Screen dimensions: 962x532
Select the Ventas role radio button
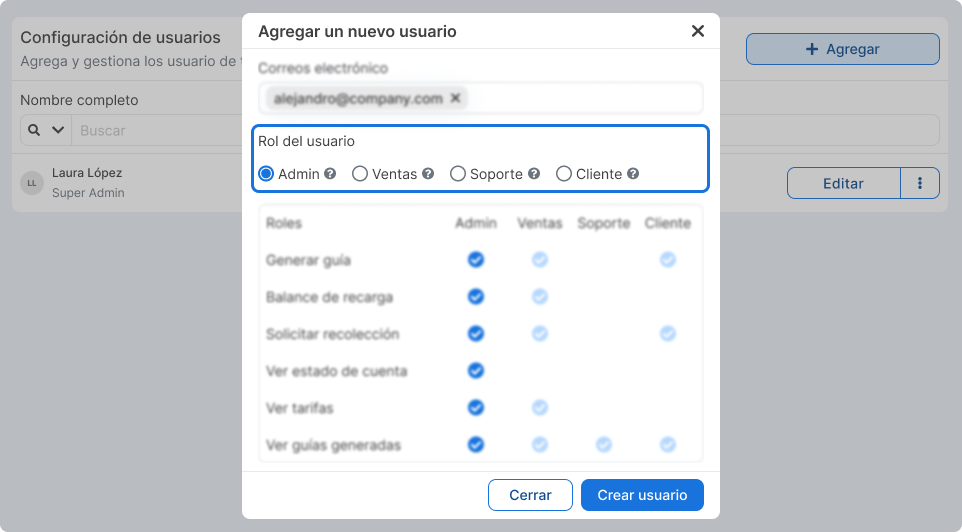coord(360,174)
